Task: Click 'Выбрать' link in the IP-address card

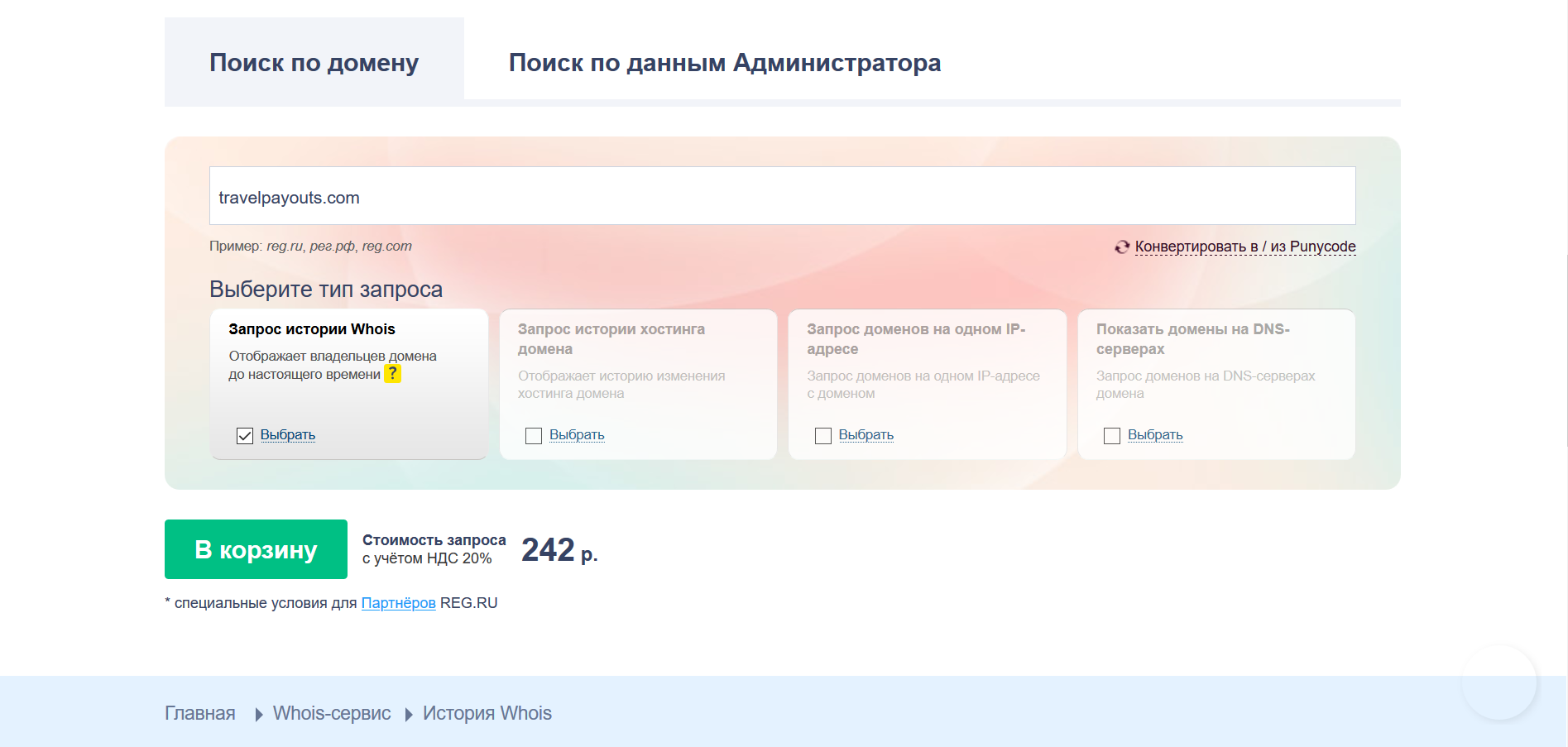Action: click(x=866, y=435)
